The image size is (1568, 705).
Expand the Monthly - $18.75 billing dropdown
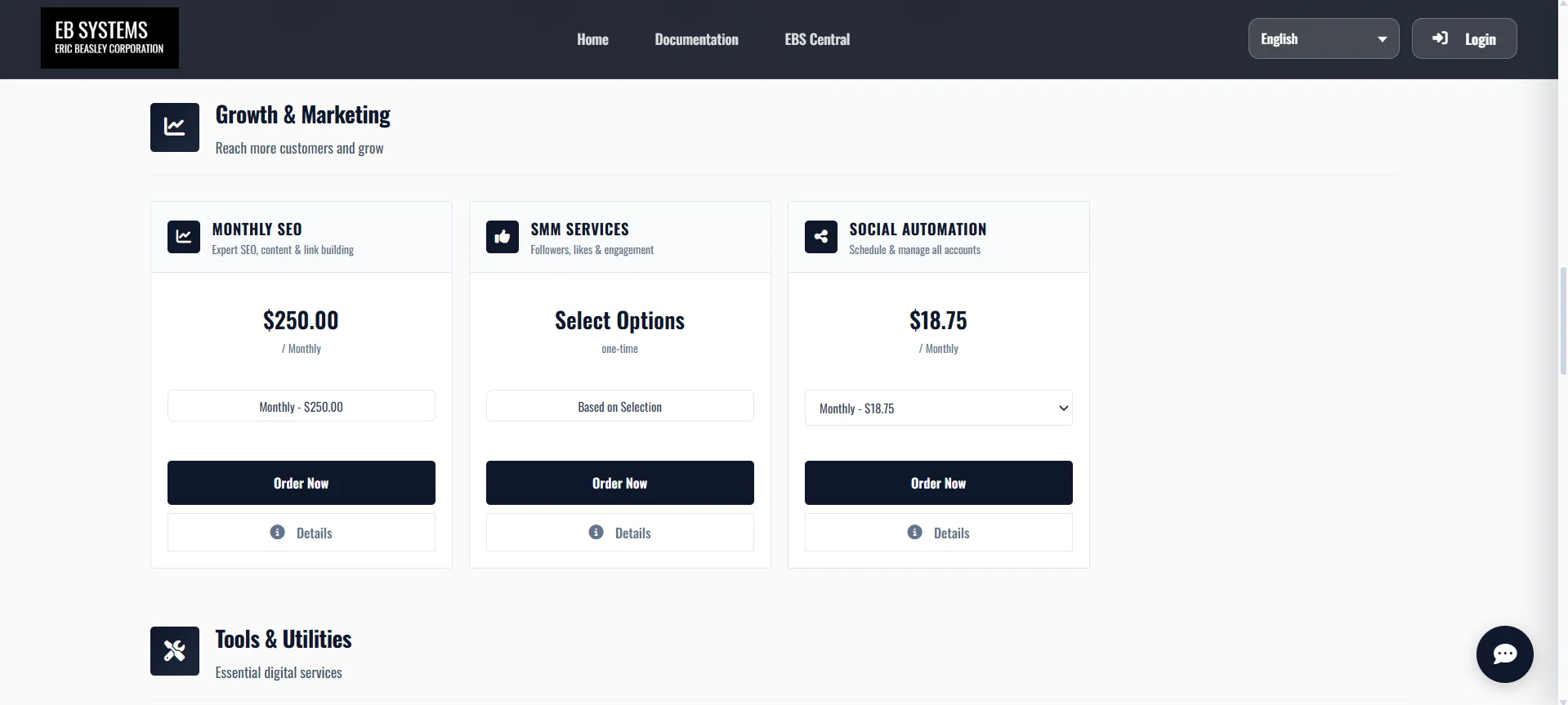point(938,408)
